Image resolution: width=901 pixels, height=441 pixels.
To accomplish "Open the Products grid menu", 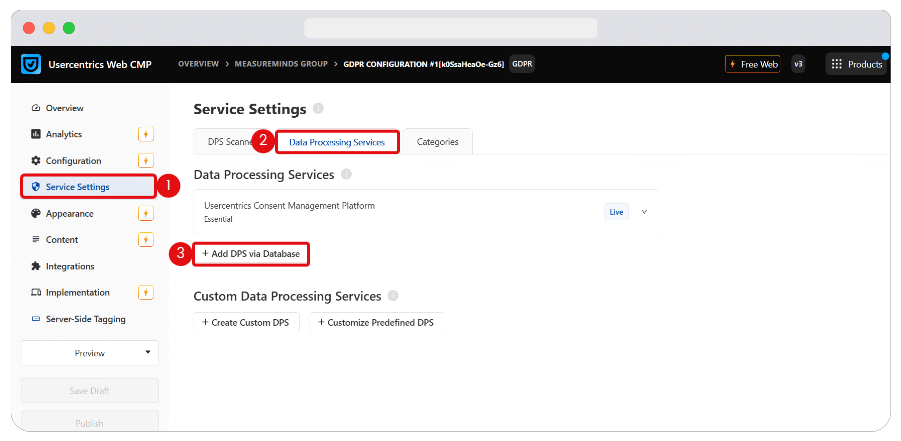I will (856, 64).
